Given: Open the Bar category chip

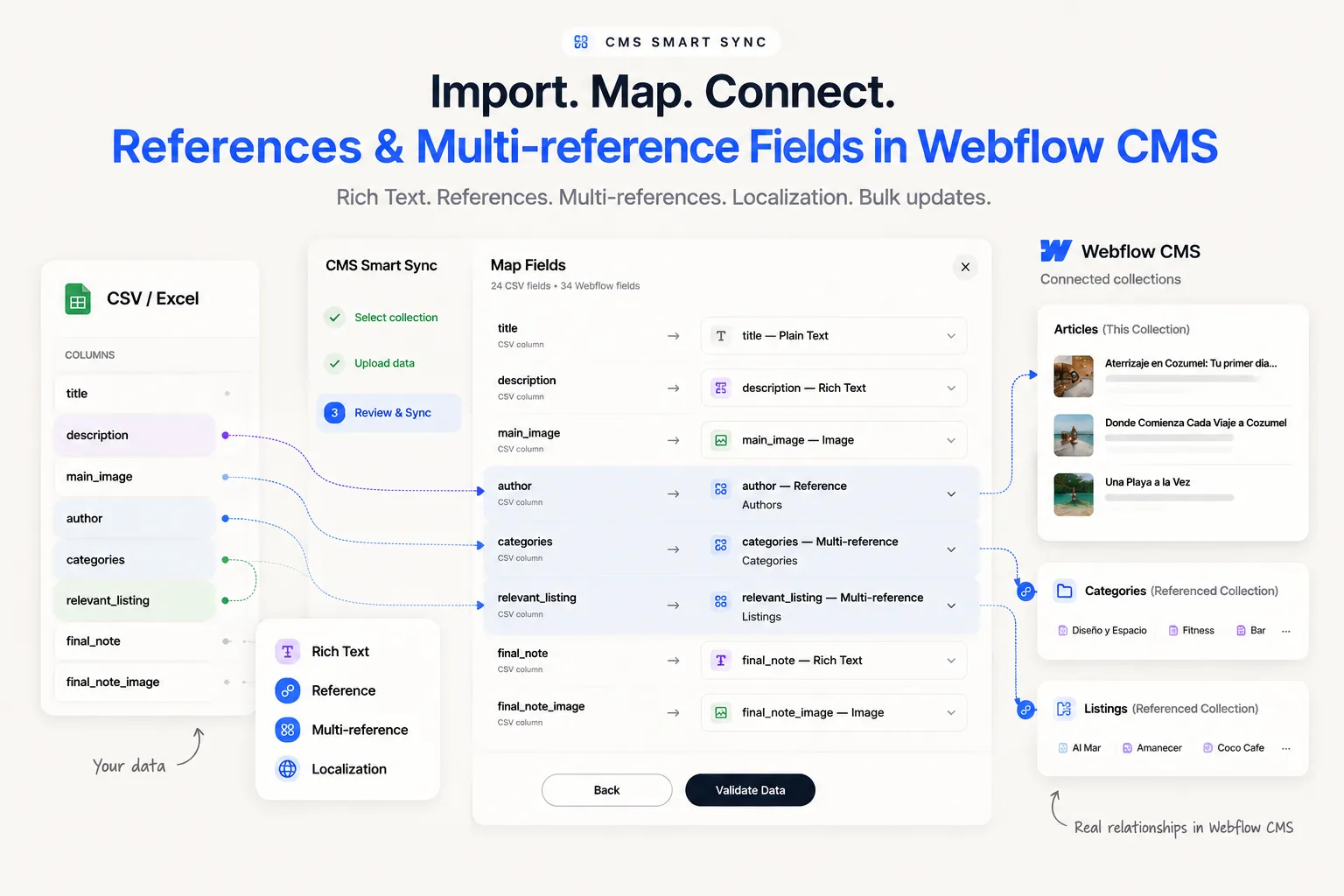Looking at the screenshot, I should tap(1251, 630).
